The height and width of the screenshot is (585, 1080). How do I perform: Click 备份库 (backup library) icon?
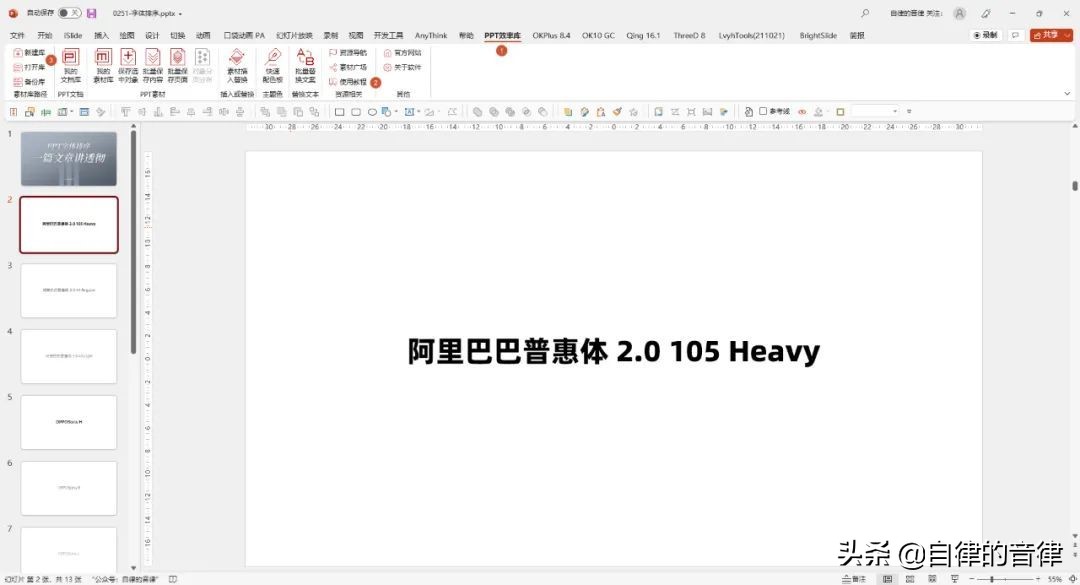point(18,82)
